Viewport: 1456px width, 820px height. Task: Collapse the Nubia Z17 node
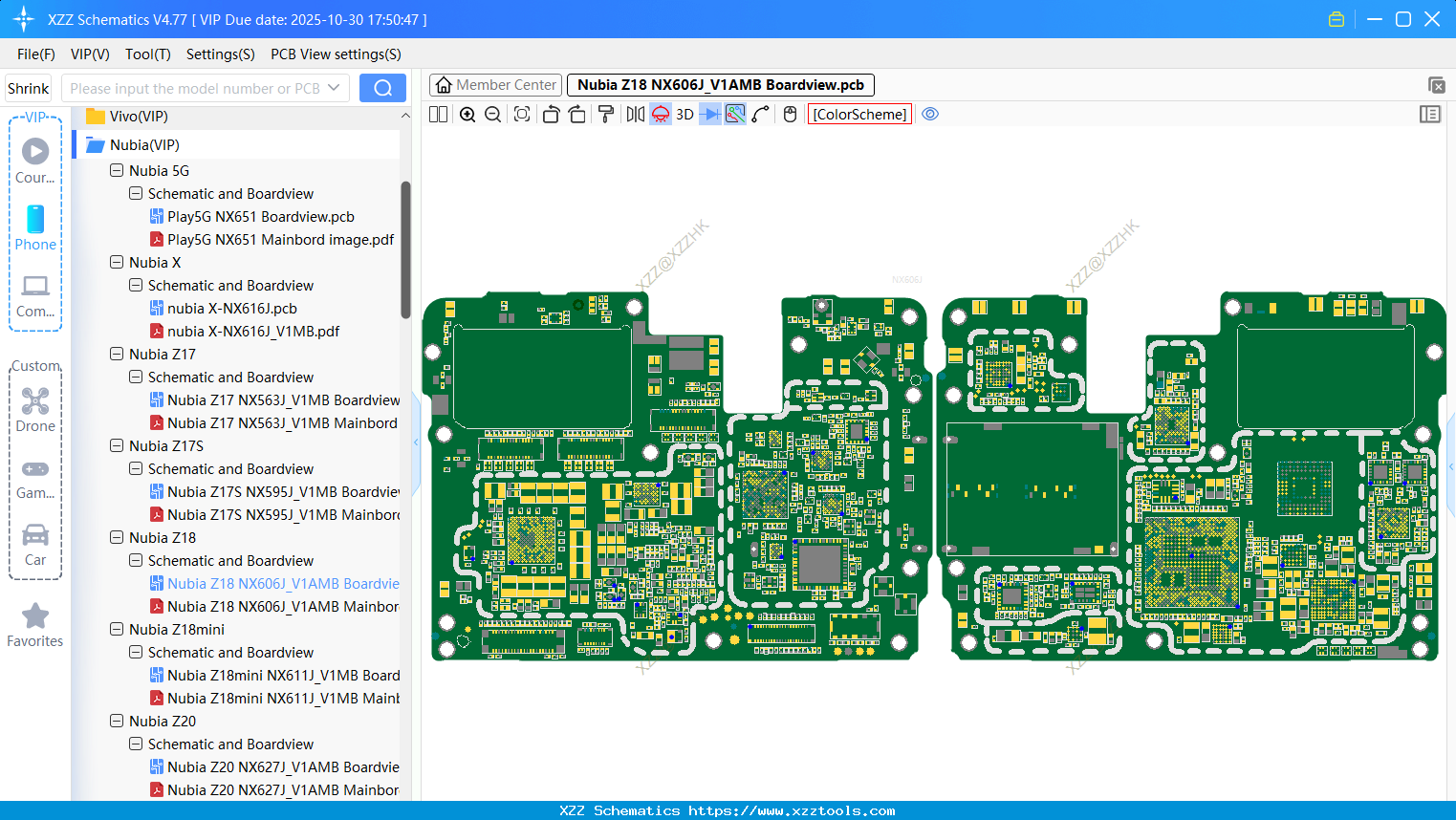117,354
